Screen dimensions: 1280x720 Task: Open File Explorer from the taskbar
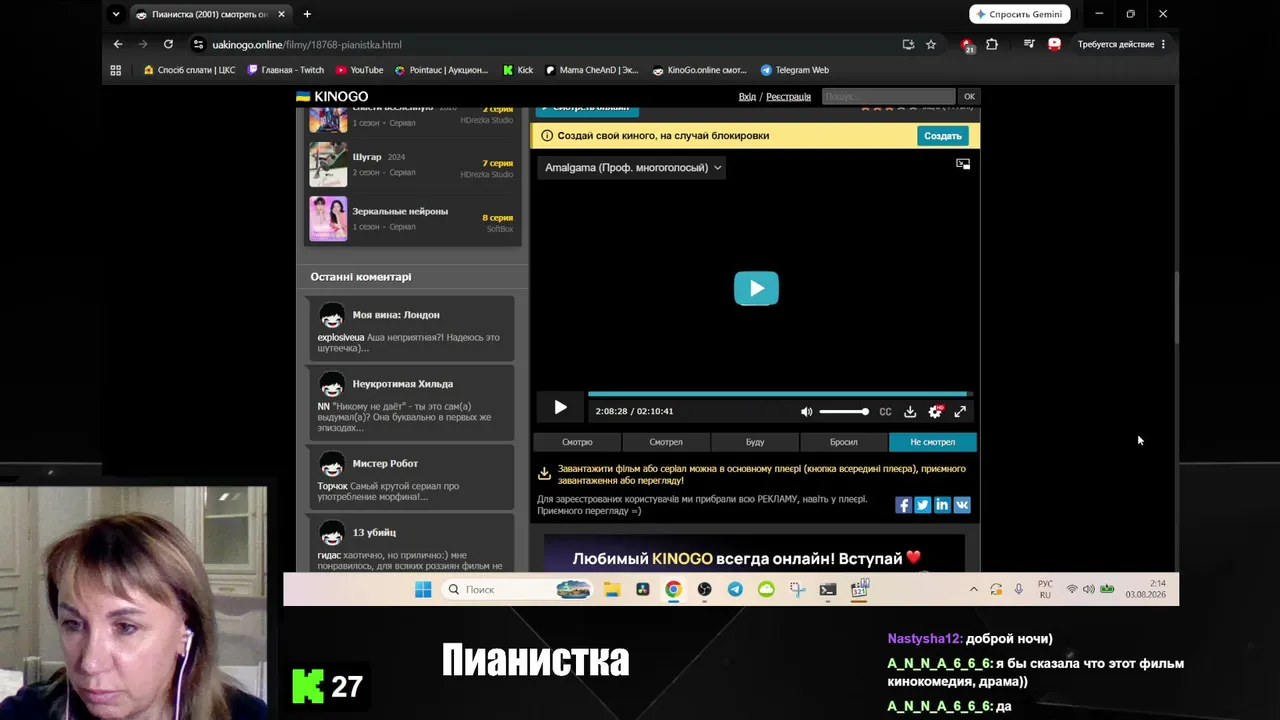point(611,590)
